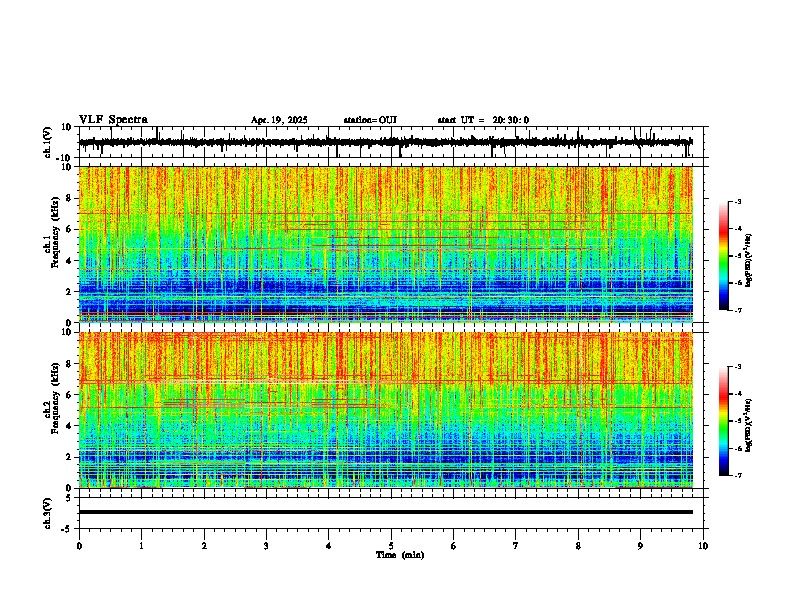Select the date text "Apr. 19, 2025"
Viewport: 792px width, 612px height.
[279, 120]
